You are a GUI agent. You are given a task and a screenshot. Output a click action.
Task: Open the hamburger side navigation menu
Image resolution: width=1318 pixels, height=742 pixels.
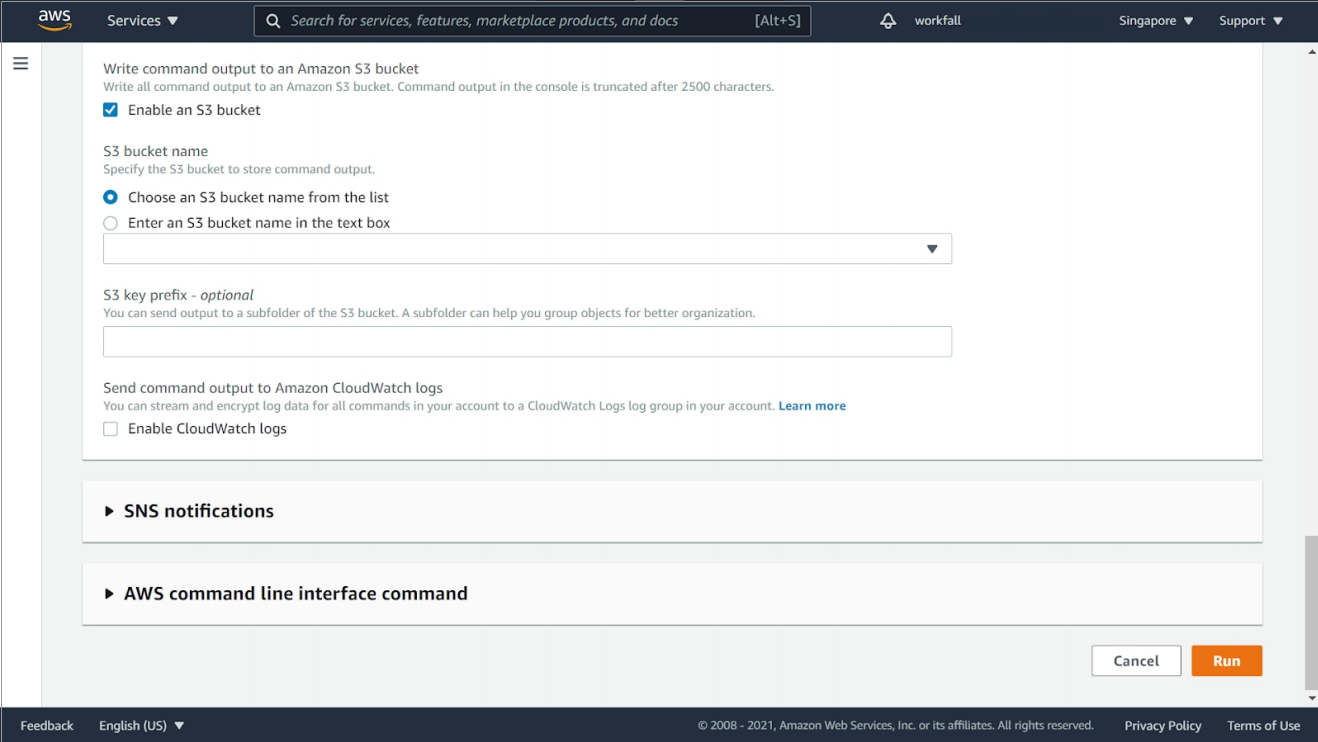pyautogui.click(x=21, y=64)
